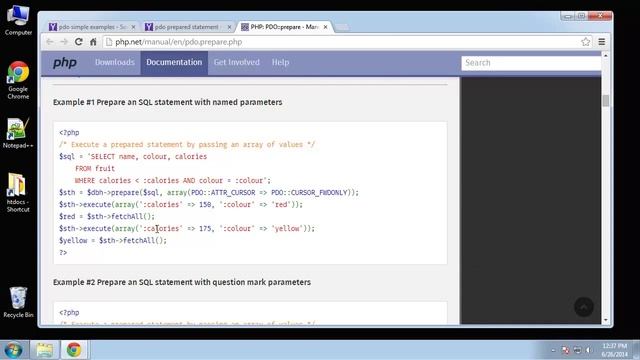
Task: Click the vertical scrollbar thumb
Action: tap(606, 100)
